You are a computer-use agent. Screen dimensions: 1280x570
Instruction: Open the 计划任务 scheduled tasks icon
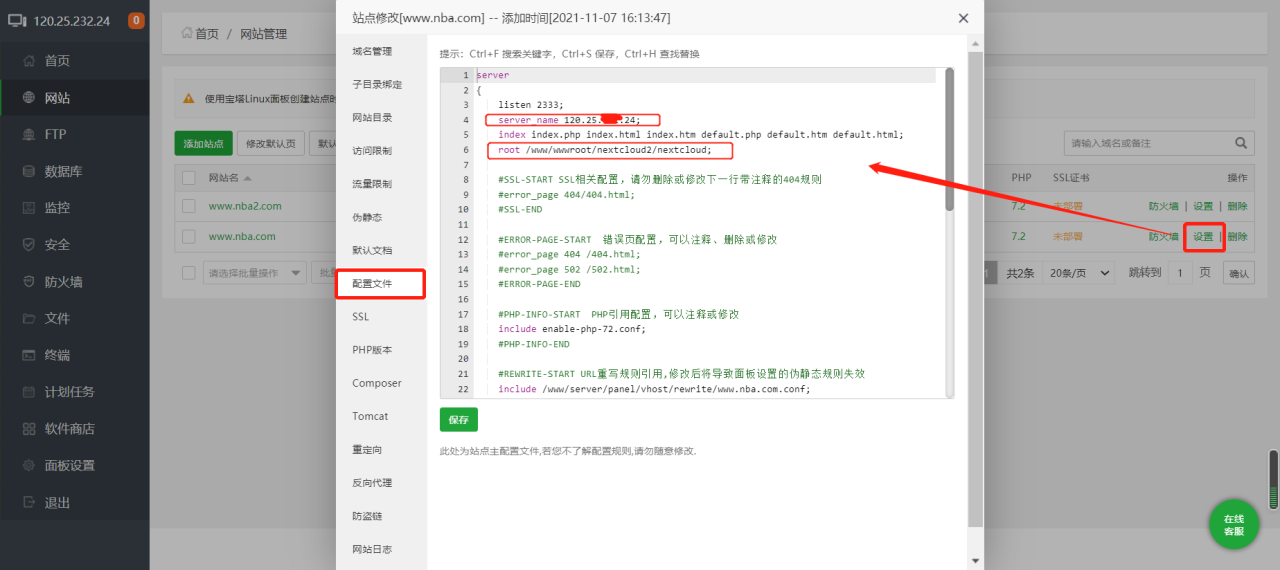[30, 392]
